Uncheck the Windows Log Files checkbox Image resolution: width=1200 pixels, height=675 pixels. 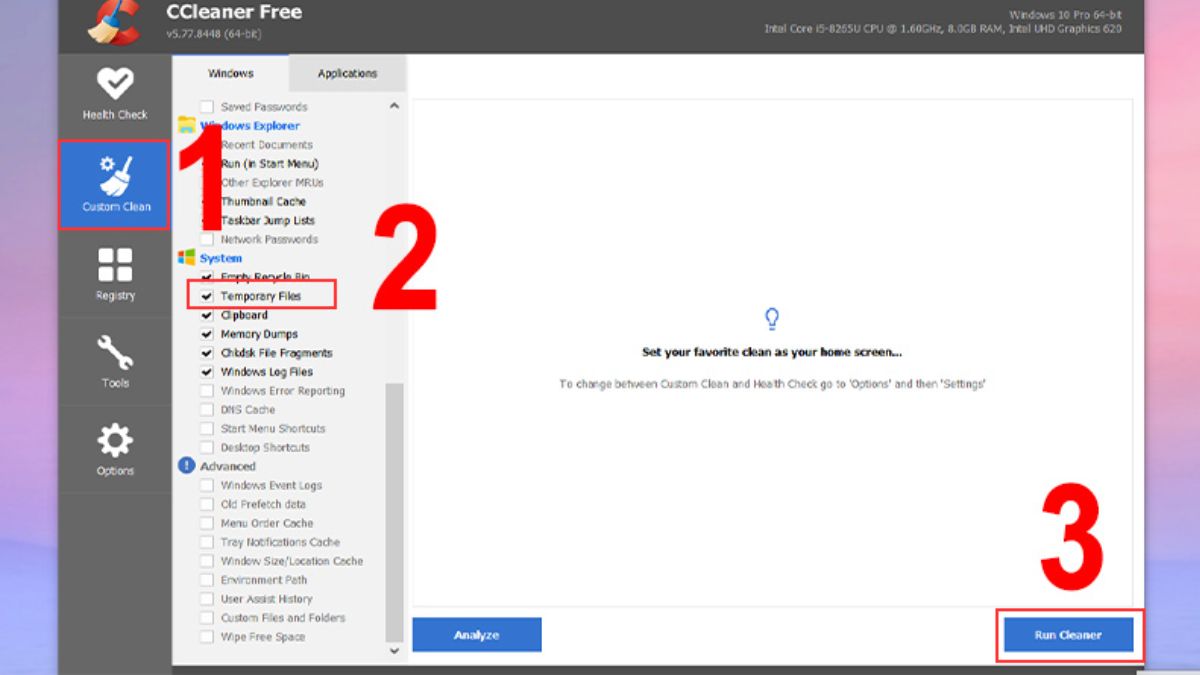click(x=207, y=372)
